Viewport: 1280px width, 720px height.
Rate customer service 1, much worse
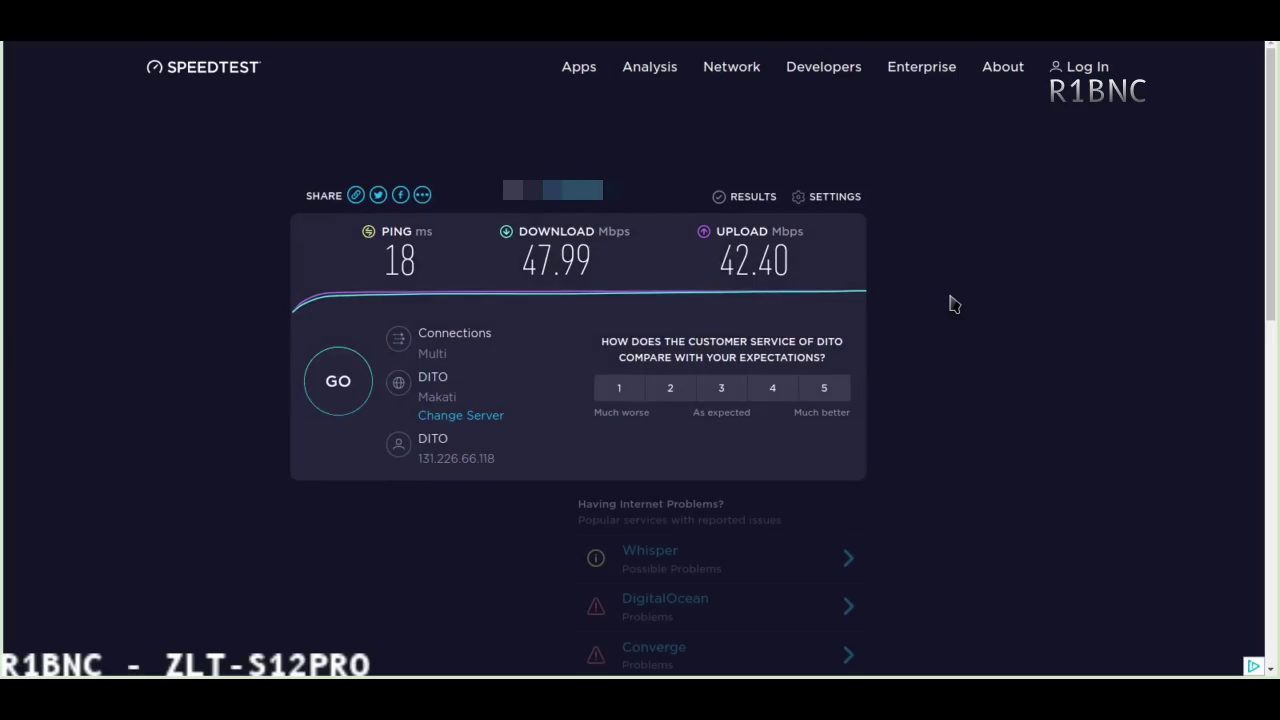point(619,388)
